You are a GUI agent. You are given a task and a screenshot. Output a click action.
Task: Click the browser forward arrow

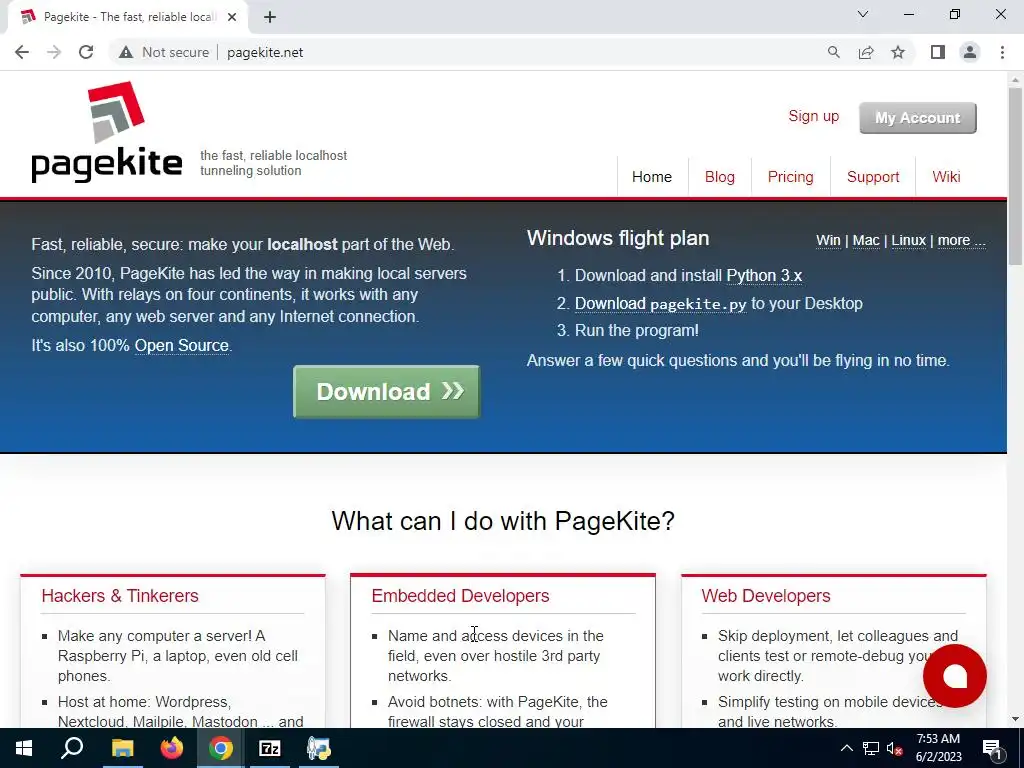pyautogui.click(x=54, y=52)
